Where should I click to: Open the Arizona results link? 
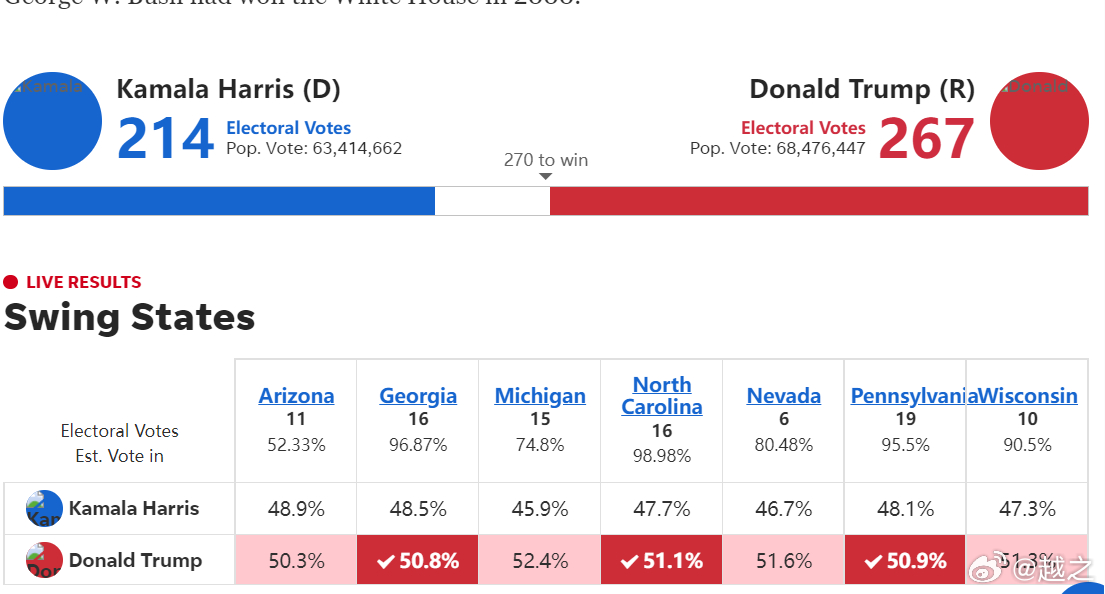pos(296,395)
